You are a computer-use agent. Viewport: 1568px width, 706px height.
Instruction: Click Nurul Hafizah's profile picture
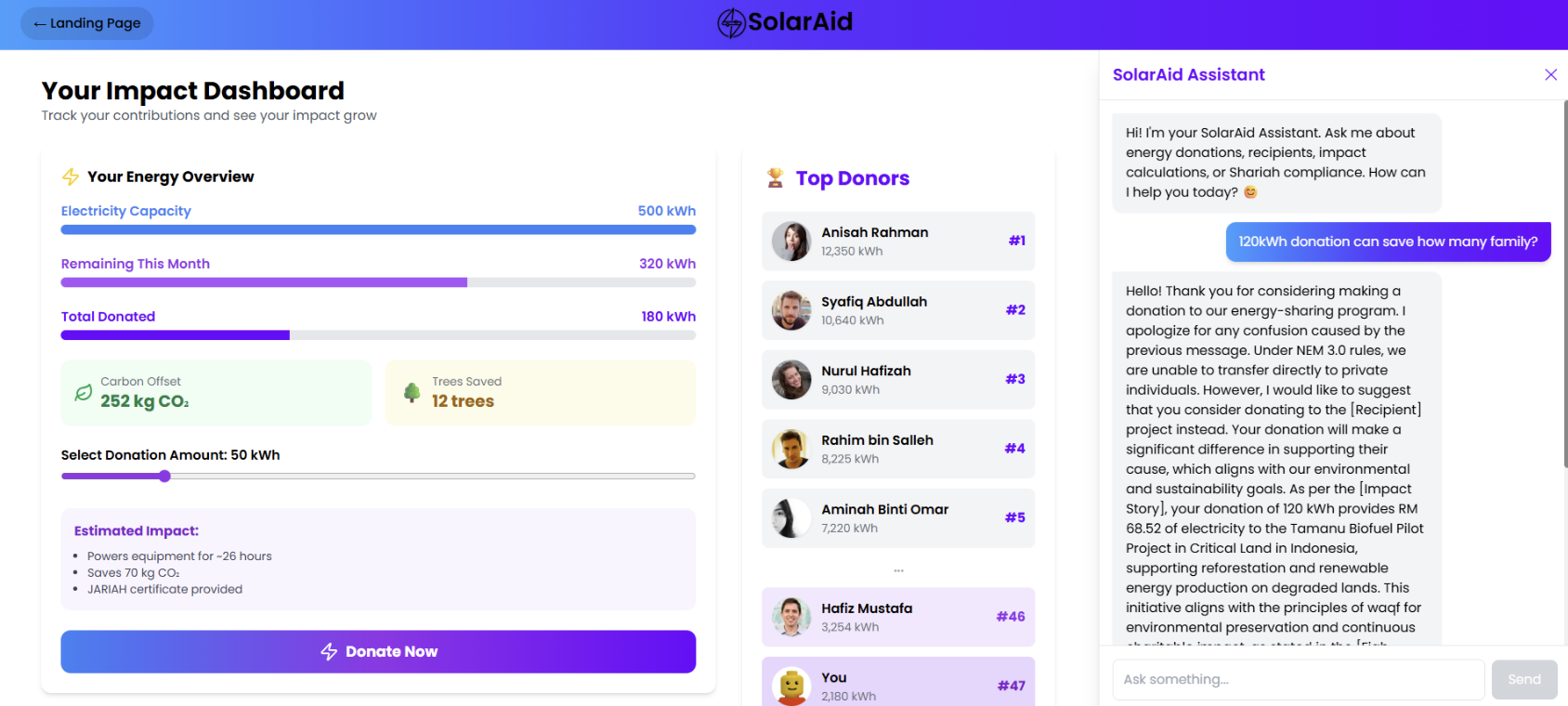click(x=791, y=380)
